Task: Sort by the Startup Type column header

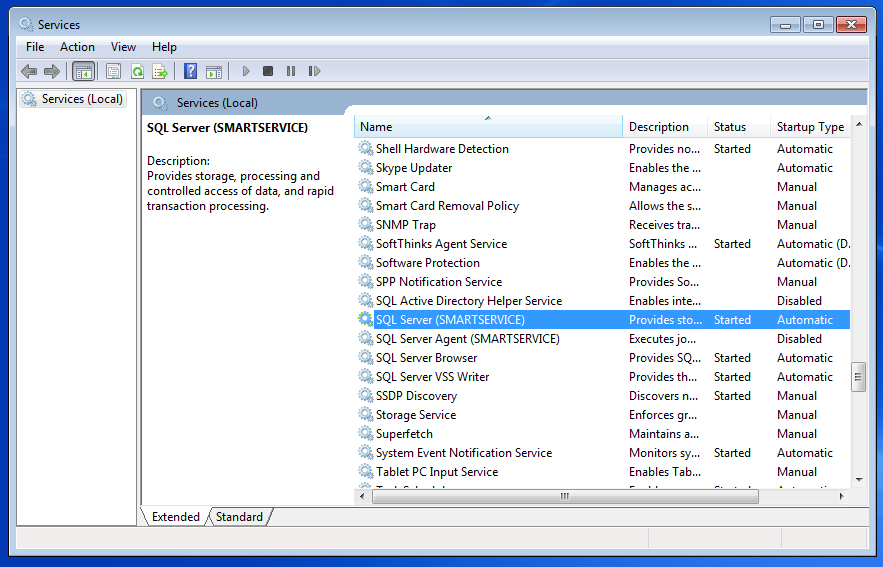Action: pyautogui.click(x=810, y=127)
